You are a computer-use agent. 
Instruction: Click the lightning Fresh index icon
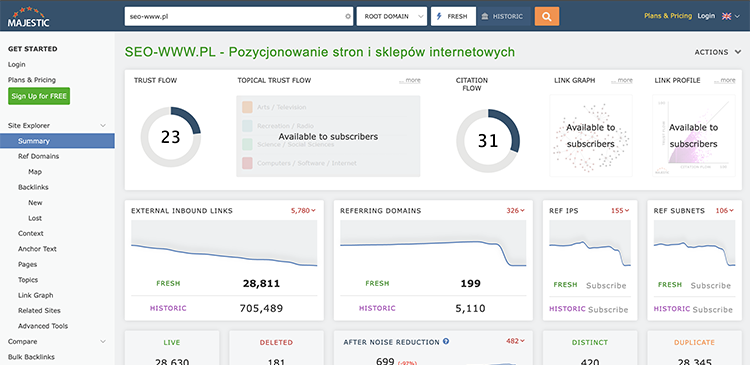[x=440, y=16]
